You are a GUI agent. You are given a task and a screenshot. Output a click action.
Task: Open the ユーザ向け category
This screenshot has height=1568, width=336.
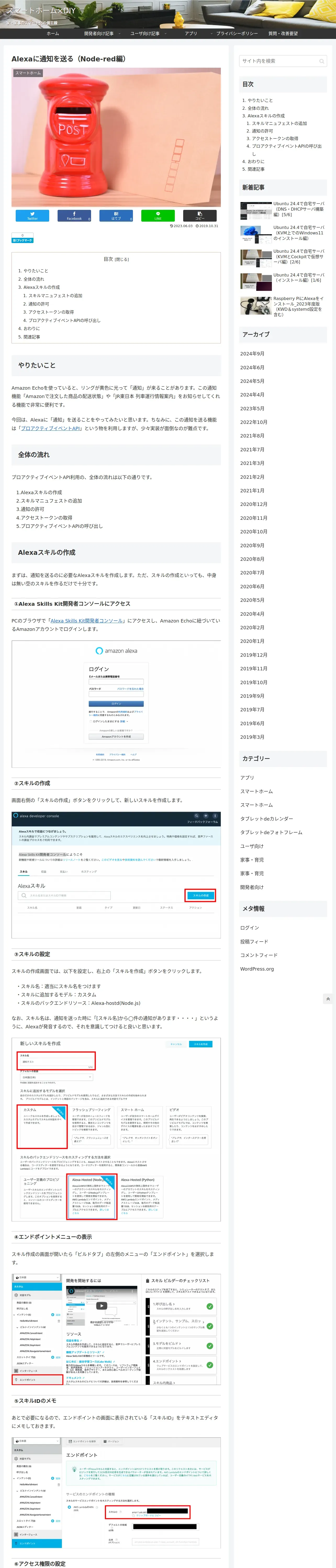pos(252,846)
